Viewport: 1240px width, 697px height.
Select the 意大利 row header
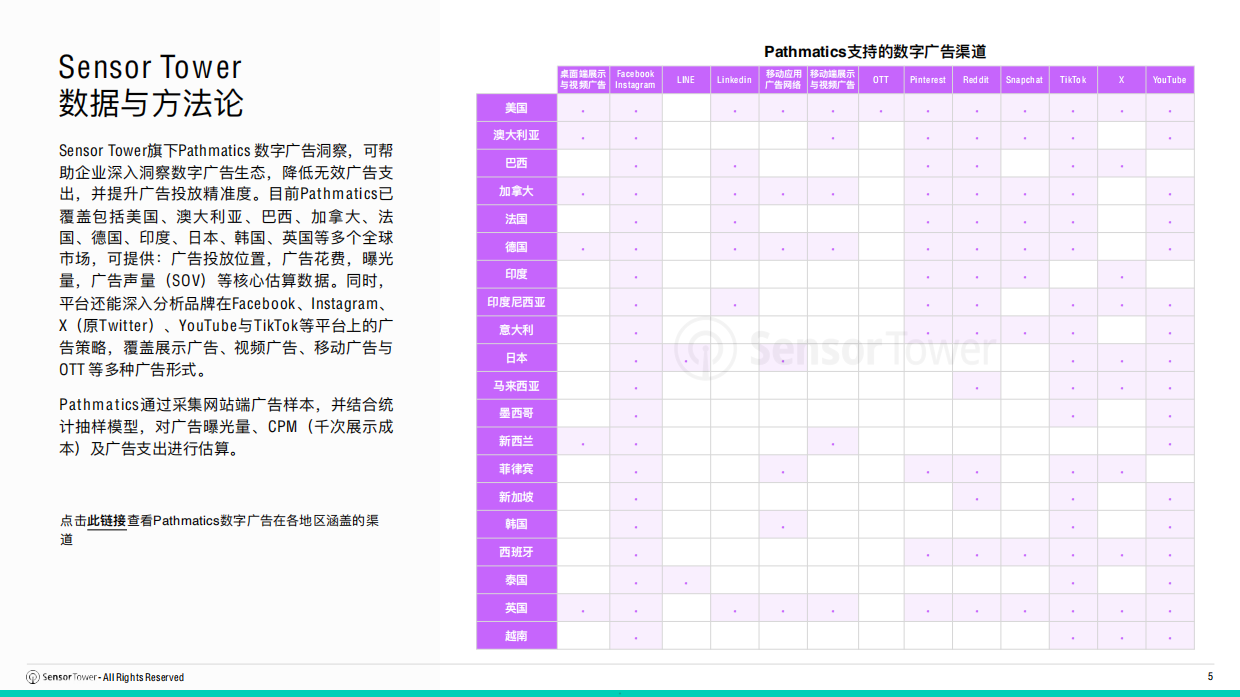click(516, 330)
